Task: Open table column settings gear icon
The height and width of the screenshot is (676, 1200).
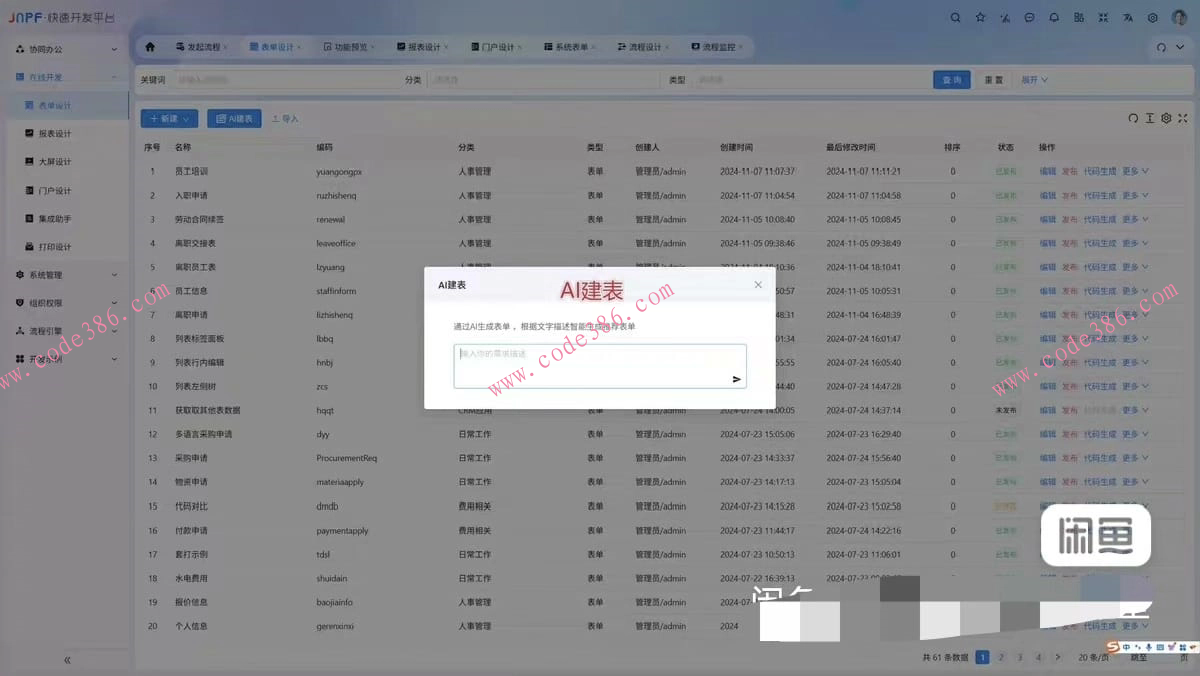Action: (x=1166, y=118)
